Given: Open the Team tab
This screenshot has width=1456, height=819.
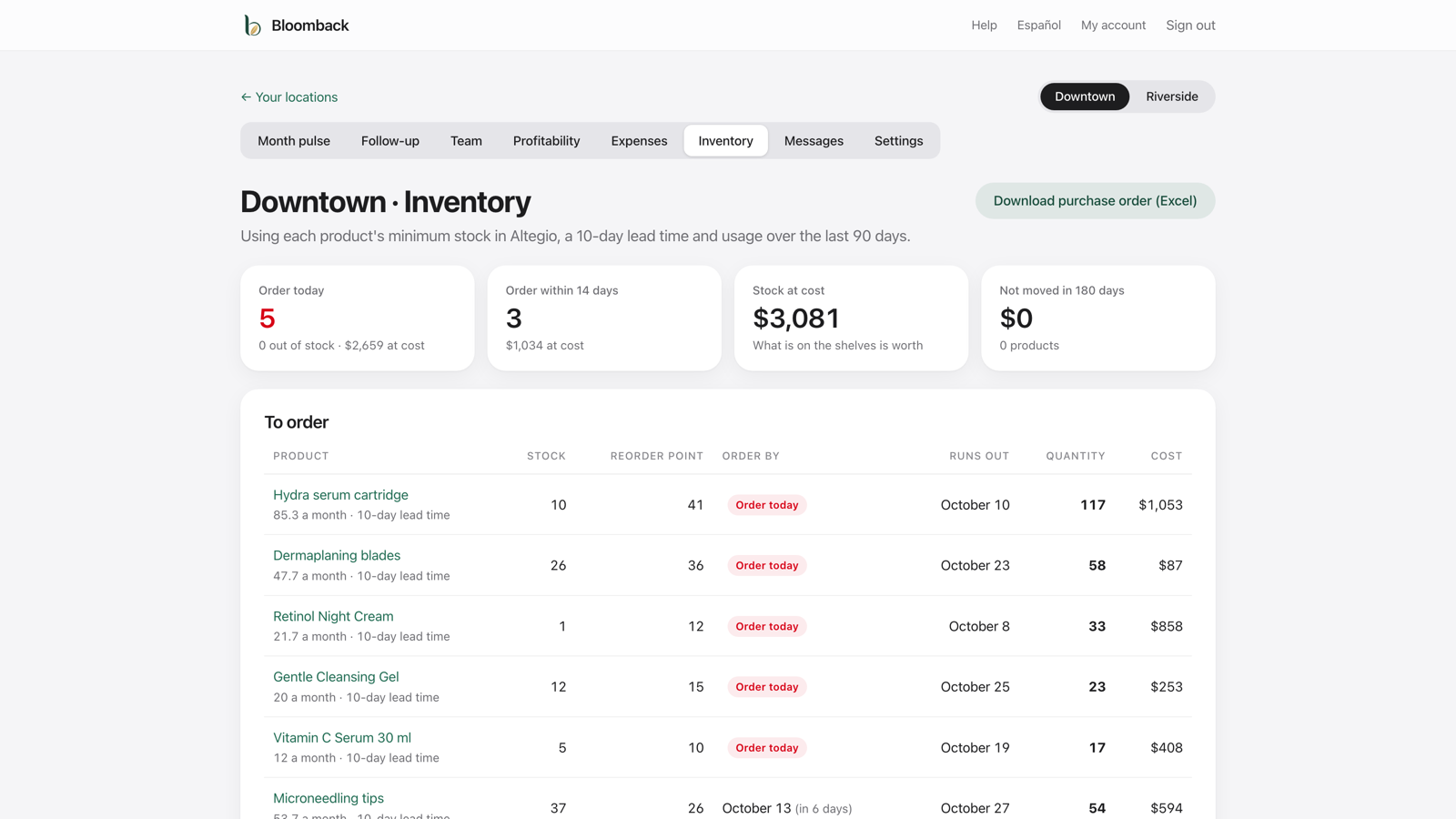Looking at the screenshot, I should 466,141.
